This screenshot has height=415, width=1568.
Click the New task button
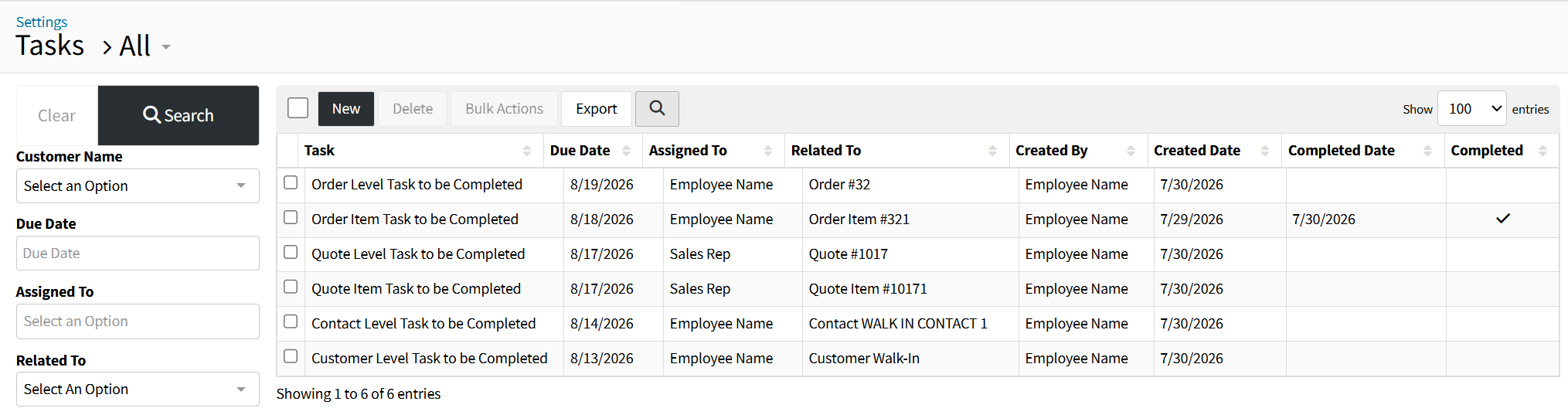click(x=346, y=109)
